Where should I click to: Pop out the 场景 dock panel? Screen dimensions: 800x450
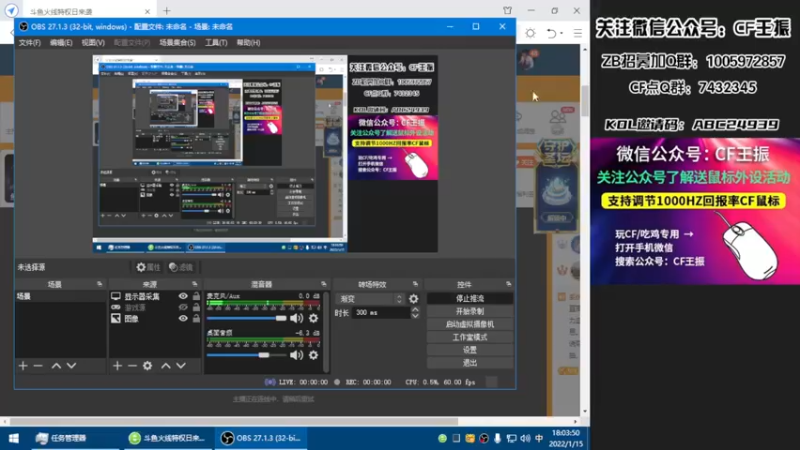point(99,284)
